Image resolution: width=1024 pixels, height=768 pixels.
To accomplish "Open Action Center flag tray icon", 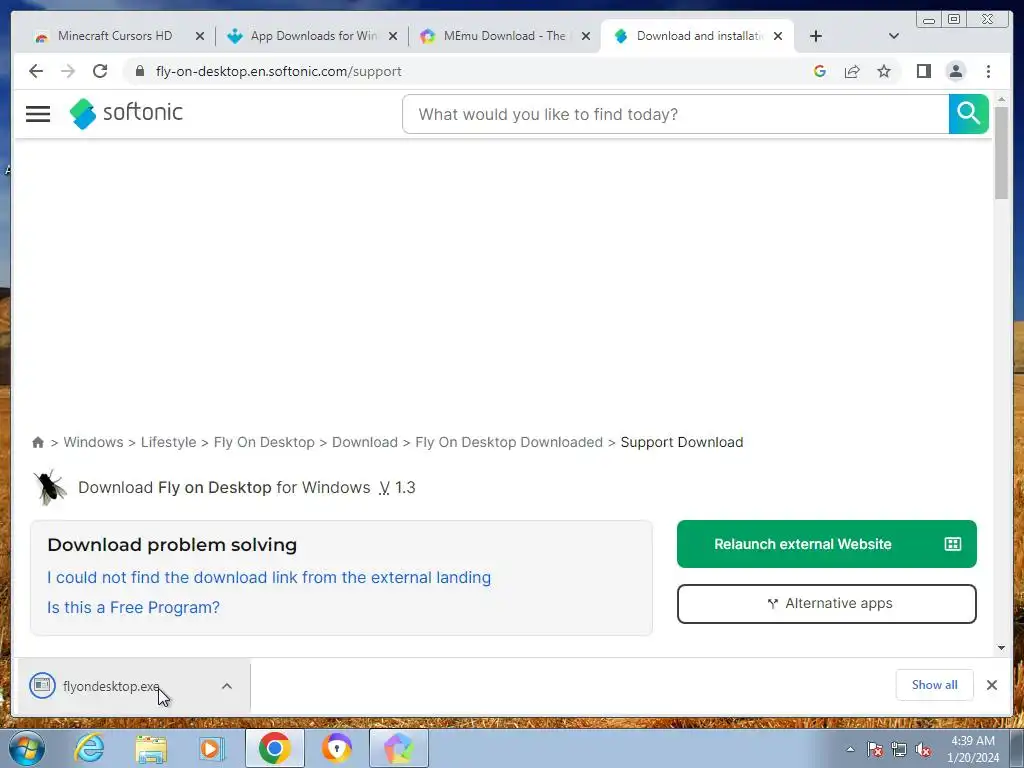I will coord(875,750).
